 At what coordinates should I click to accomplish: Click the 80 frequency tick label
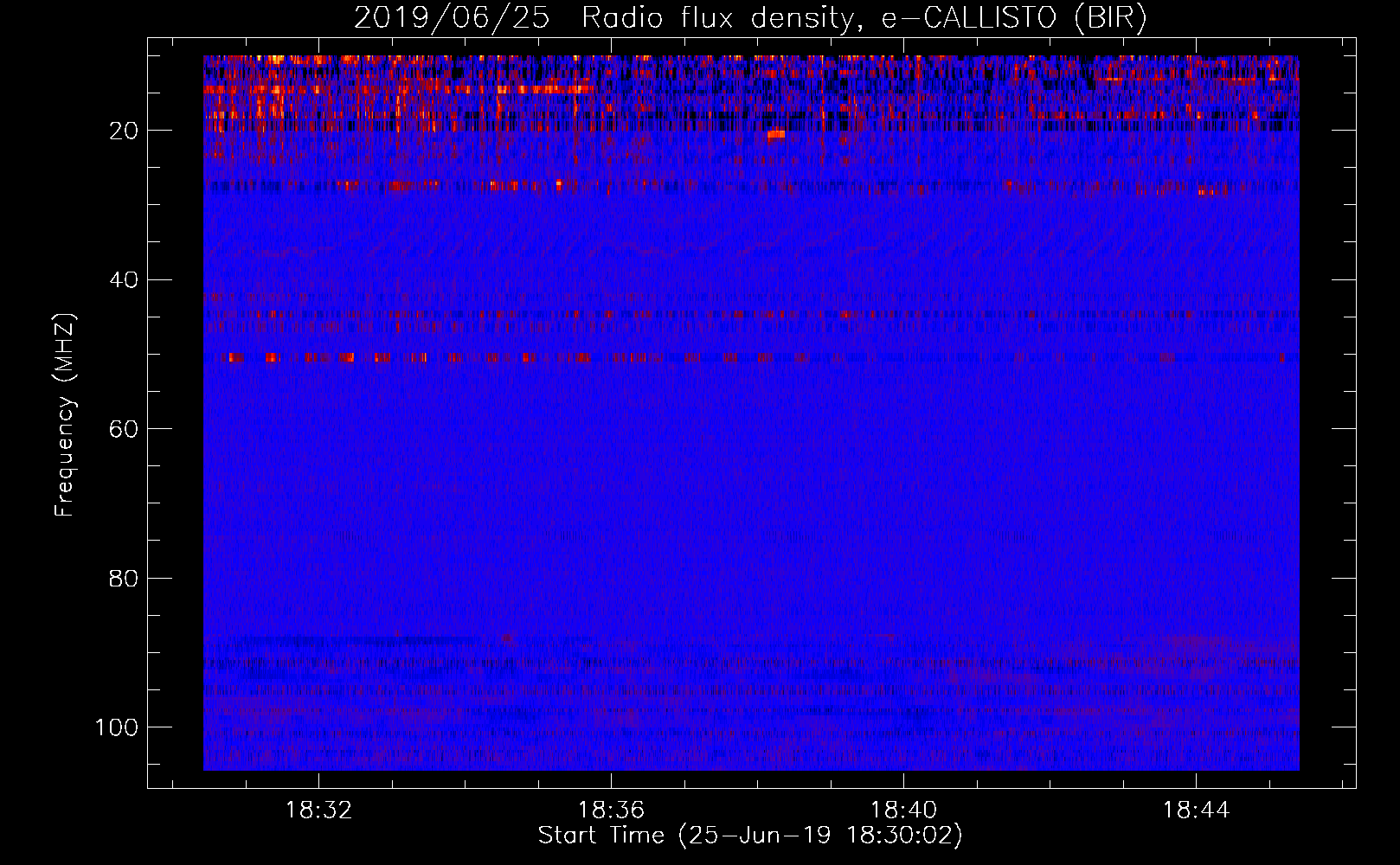[x=124, y=578]
